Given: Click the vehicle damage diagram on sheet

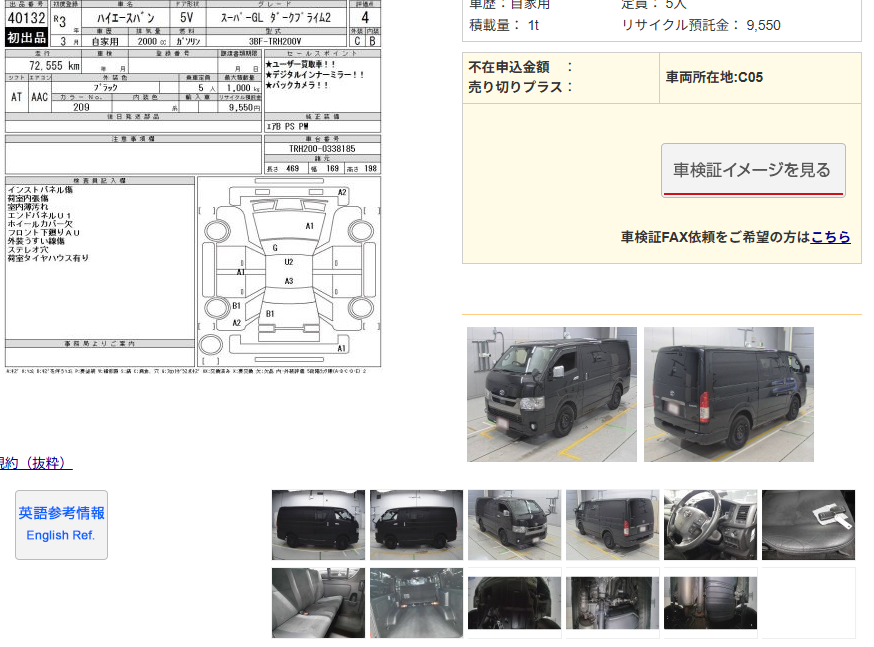Looking at the screenshot, I should [x=288, y=270].
